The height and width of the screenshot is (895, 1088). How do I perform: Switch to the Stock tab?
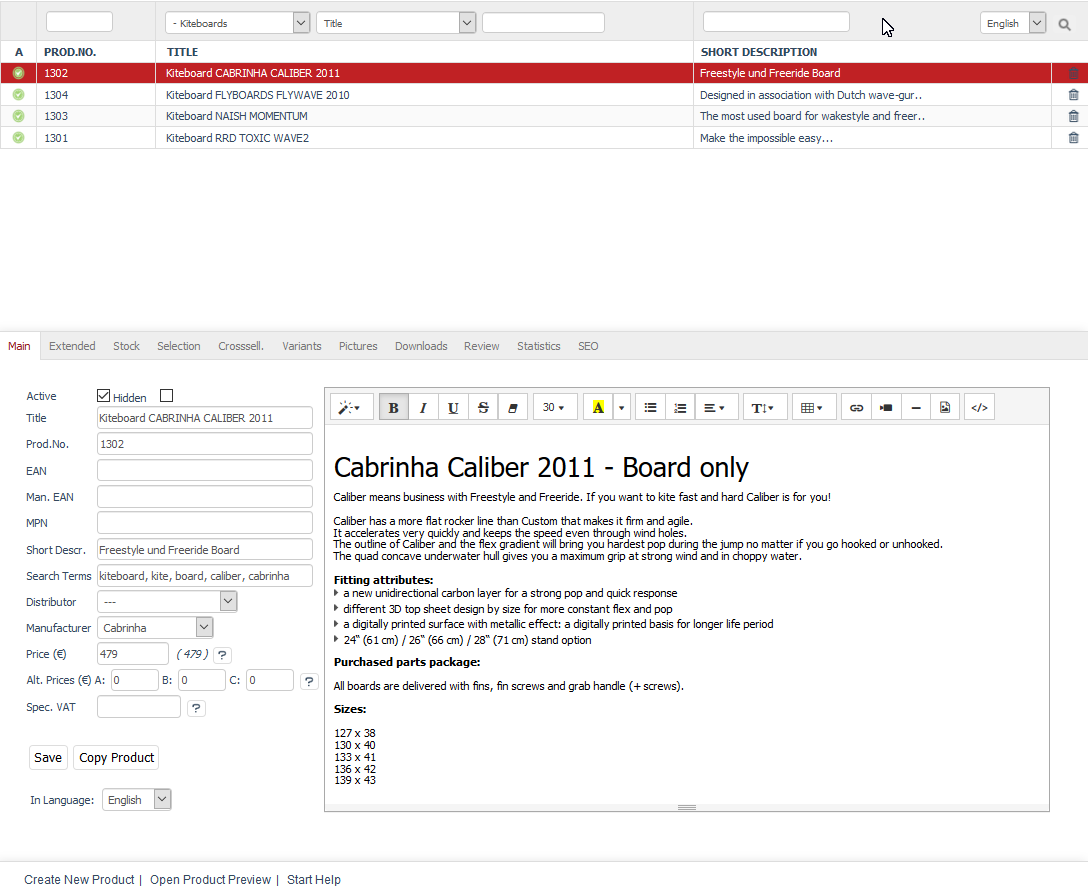point(126,346)
